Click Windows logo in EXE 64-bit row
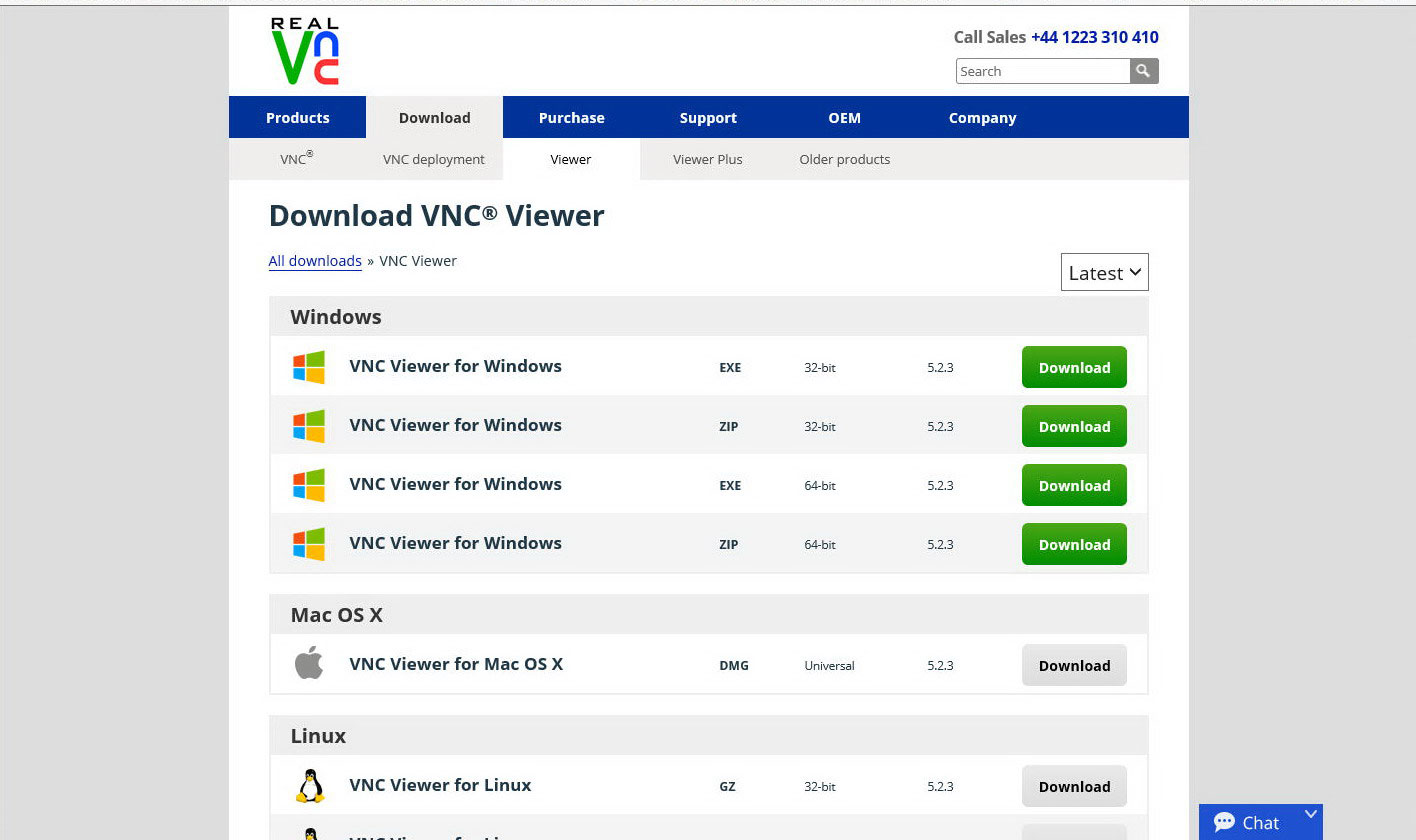 pos(309,485)
